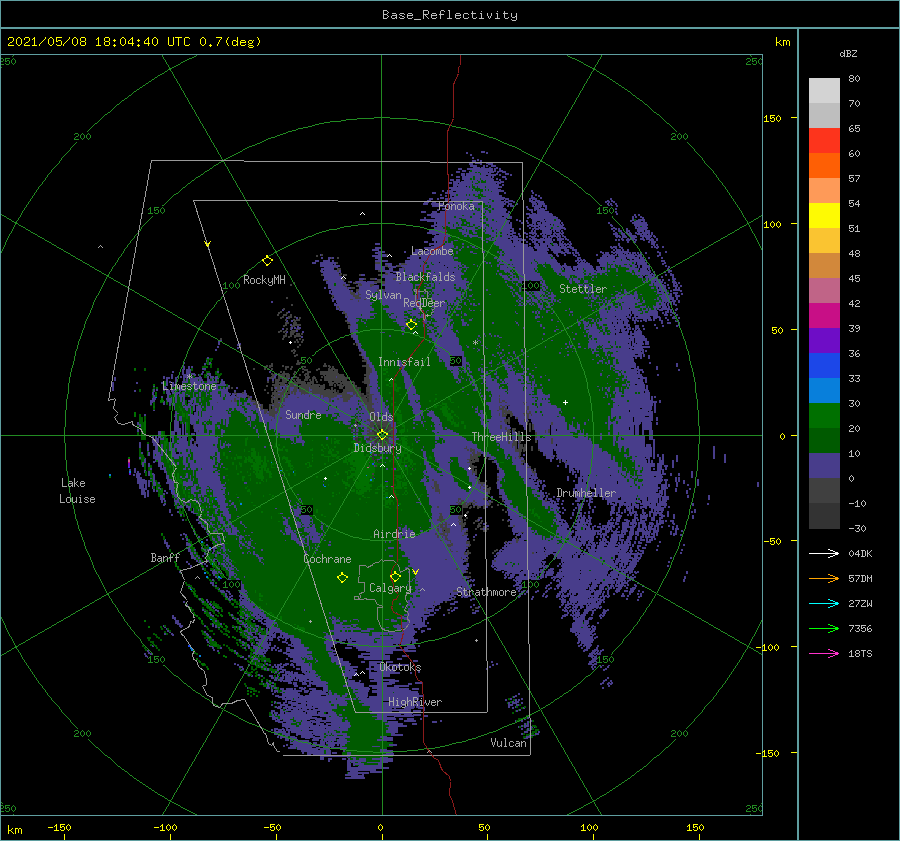
Task: Click the RockyMH label
Action: (264, 280)
